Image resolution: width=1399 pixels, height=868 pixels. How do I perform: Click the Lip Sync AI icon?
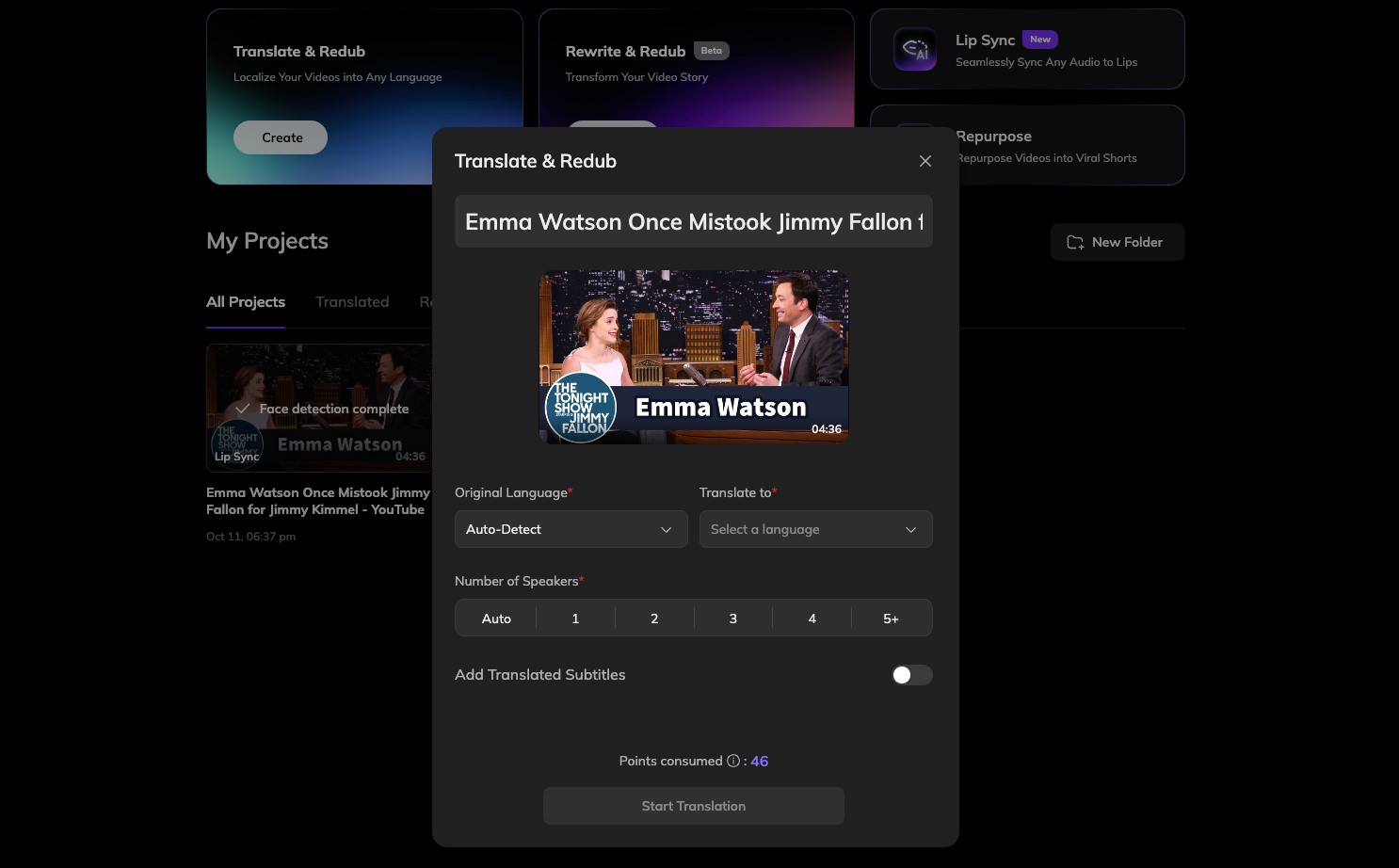click(915, 50)
